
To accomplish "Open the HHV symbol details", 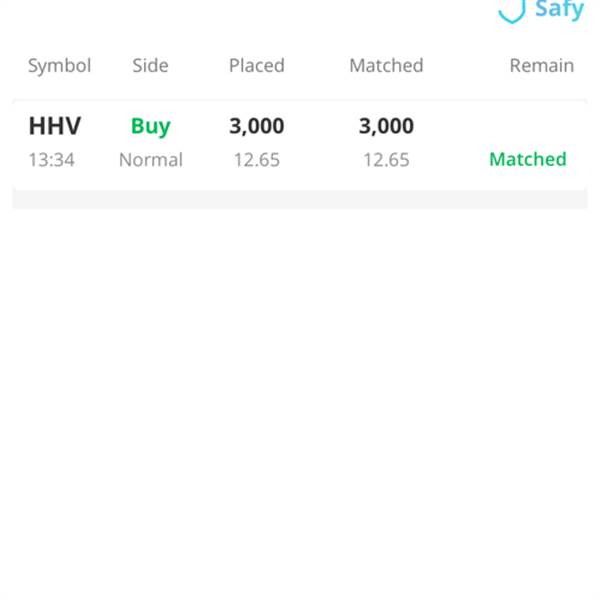I will tap(55, 126).
